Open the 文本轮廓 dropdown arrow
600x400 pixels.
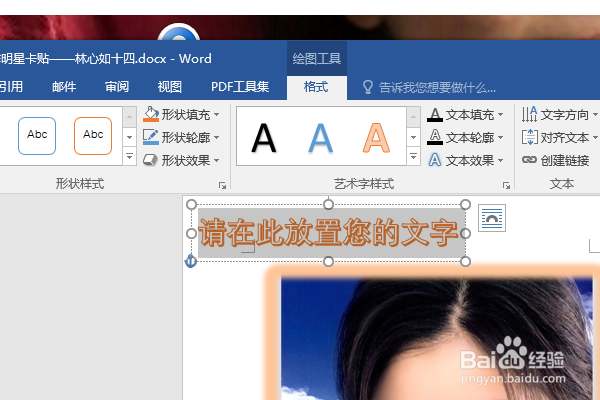tap(501, 137)
